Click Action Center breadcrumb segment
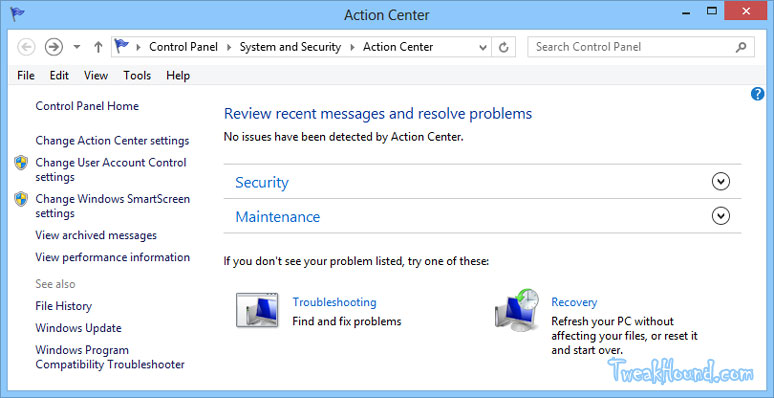Image resolution: width=774 pixels, height=398 pixels. pos(398,47)
